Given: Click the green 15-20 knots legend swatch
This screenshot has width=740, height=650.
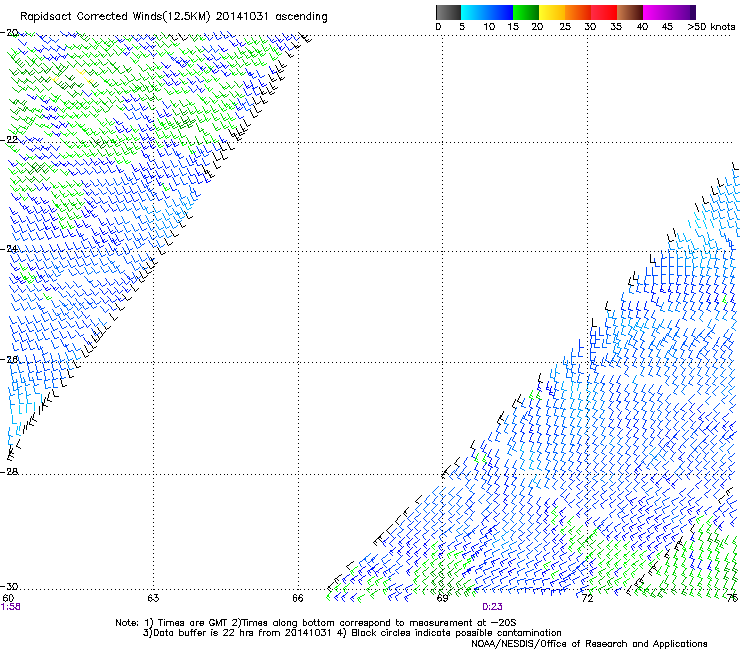Looking at the screenshot, I should (x=526, y=12).
